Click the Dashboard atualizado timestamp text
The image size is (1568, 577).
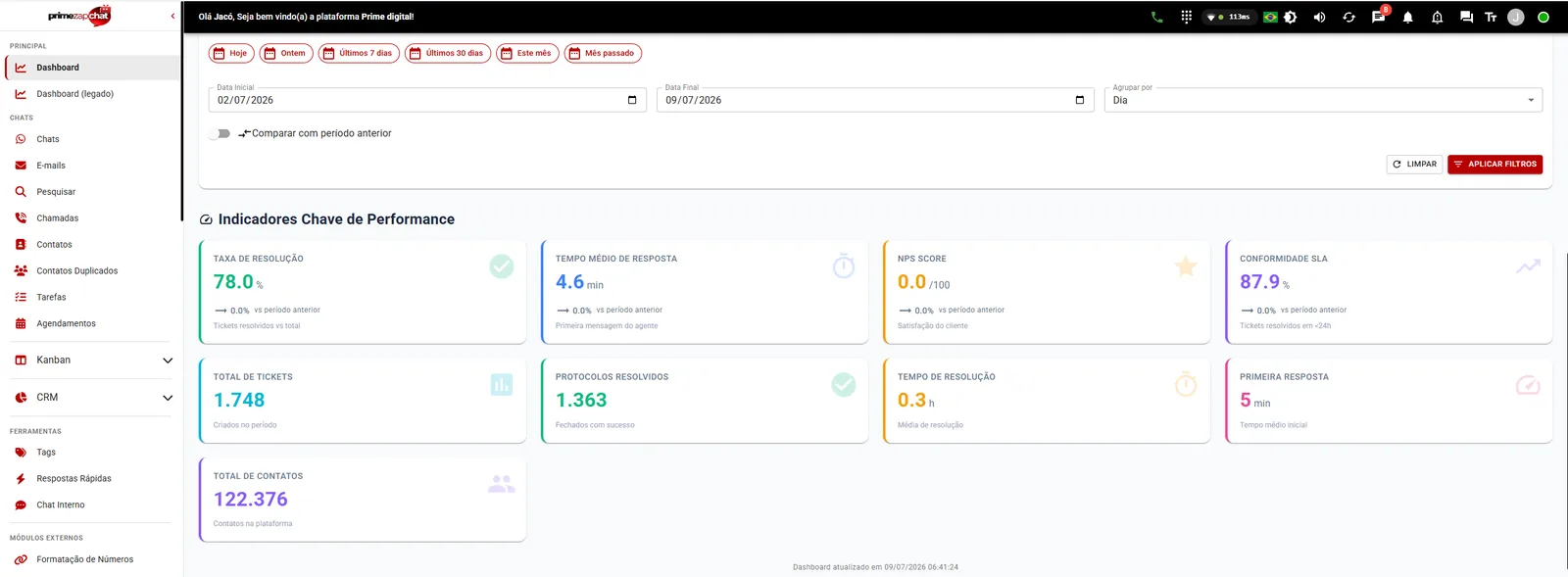click(875, 567)
